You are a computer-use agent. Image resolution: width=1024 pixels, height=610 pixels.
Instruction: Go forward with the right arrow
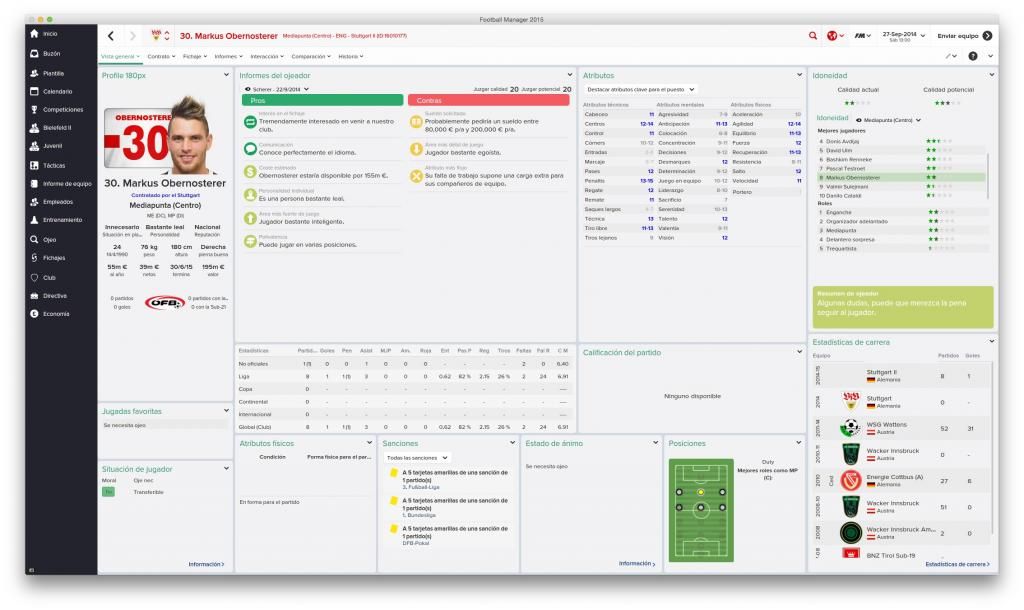(133, 36)
